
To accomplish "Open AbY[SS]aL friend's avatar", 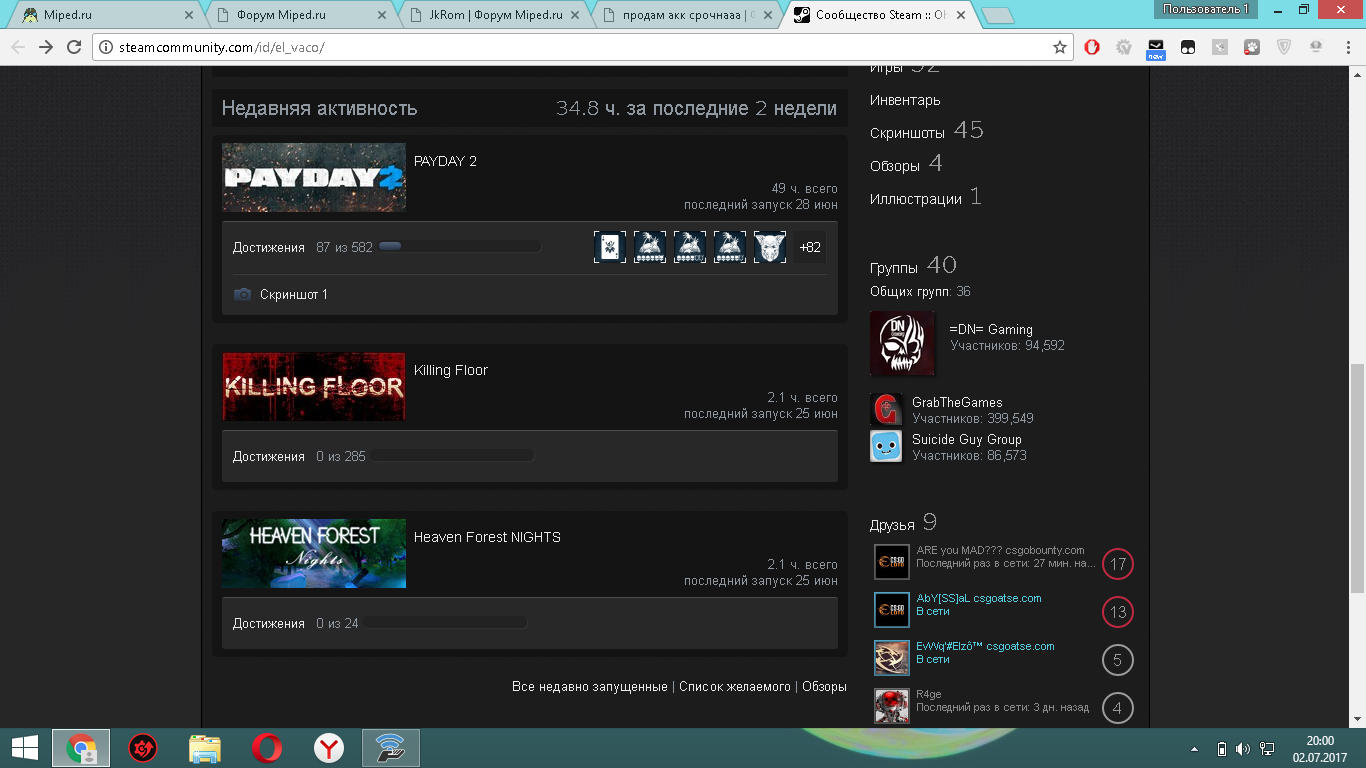I will click(892, 610).
